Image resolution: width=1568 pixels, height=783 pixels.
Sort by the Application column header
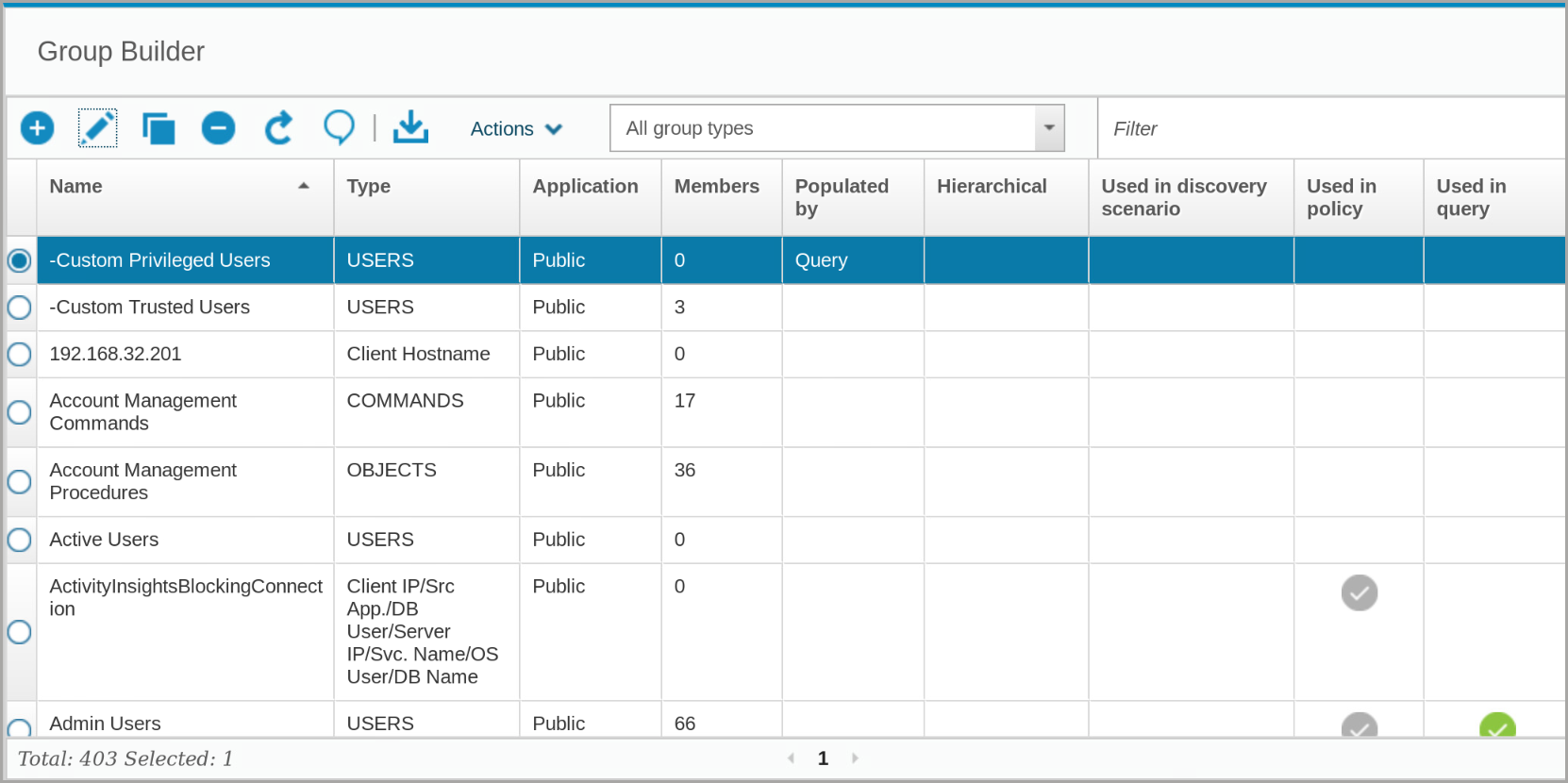point(591,197)
